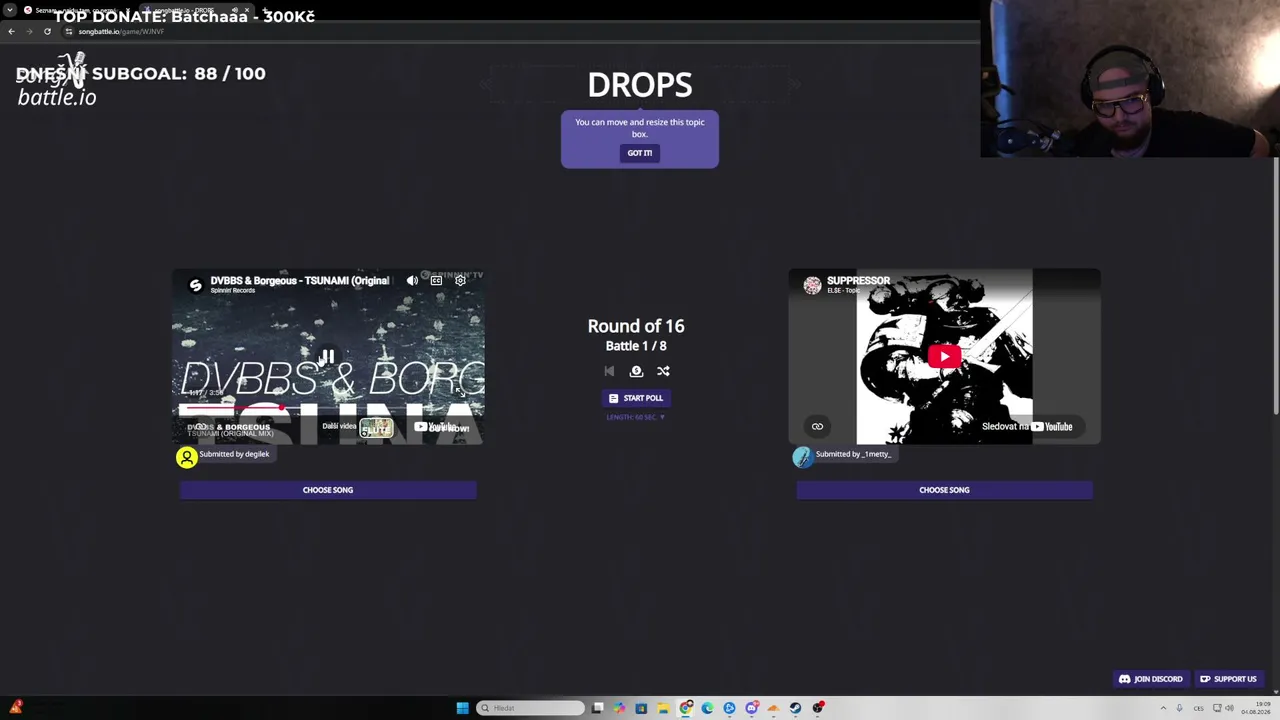Open File Explorer from the taskbar

coord(663,708)
